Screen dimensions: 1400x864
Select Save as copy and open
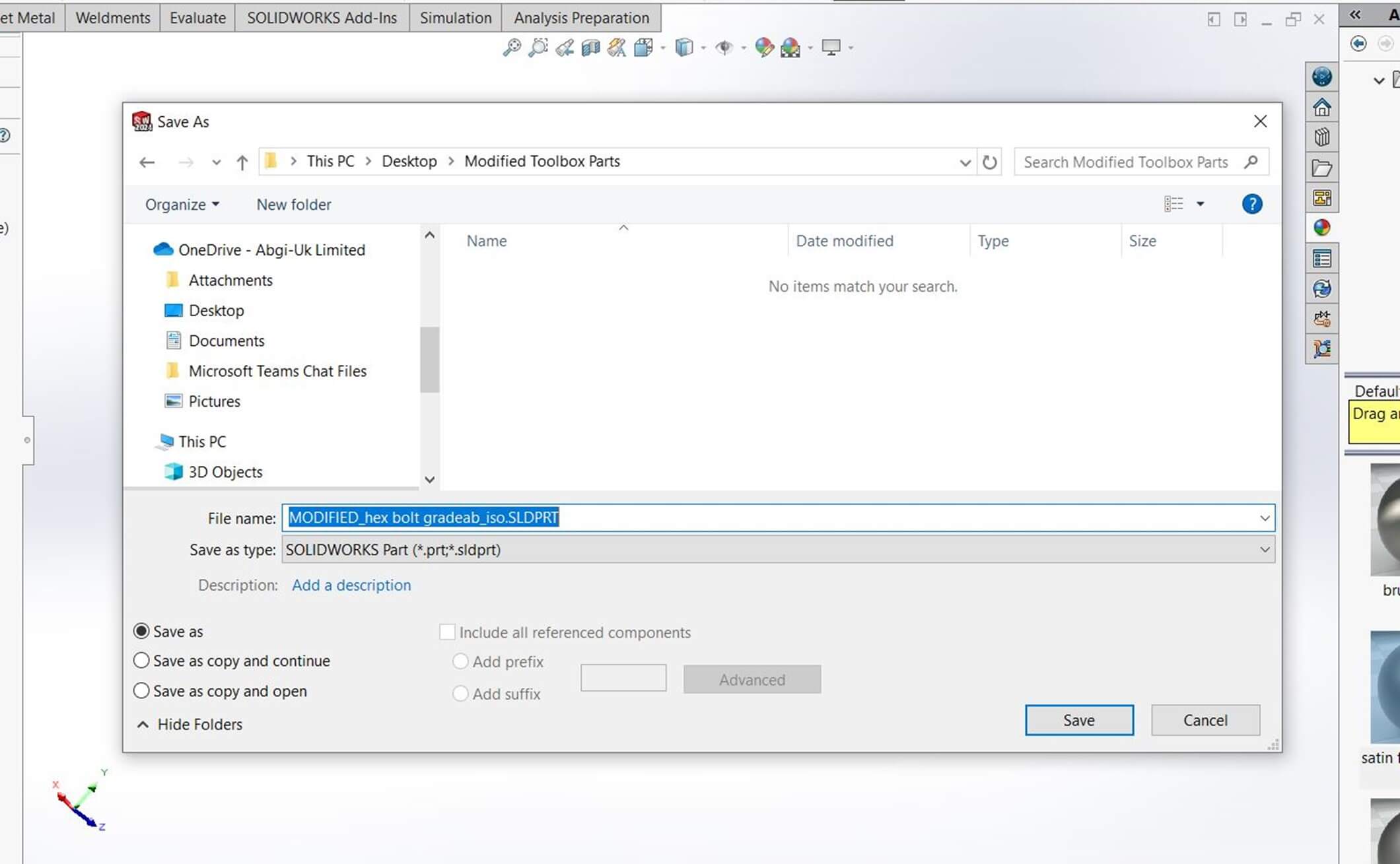(x=141, y=691)
